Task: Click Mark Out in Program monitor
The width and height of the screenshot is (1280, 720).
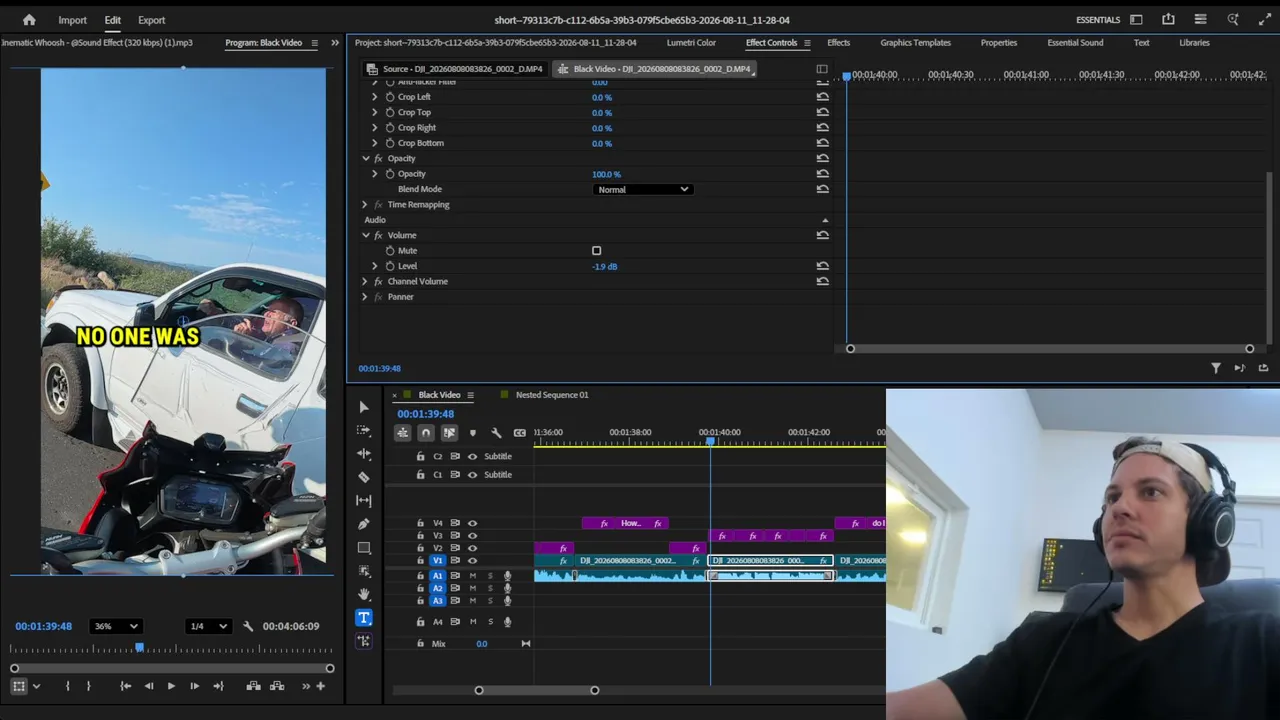Action: pyautogui.click(x=88, y=686)
